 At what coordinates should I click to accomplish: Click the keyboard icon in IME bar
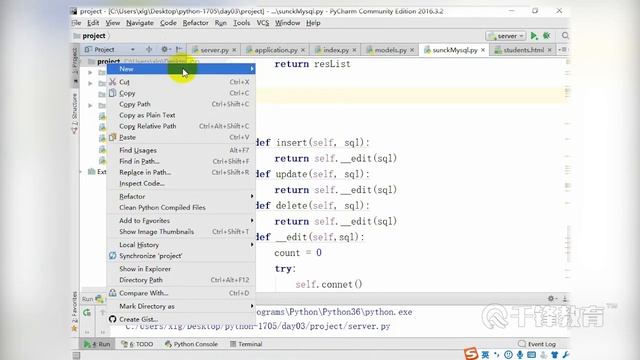(531, 355)
